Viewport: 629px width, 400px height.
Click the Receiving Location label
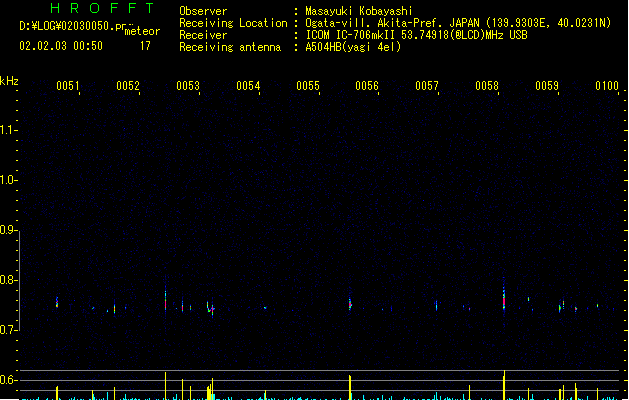tap(233, 23)
